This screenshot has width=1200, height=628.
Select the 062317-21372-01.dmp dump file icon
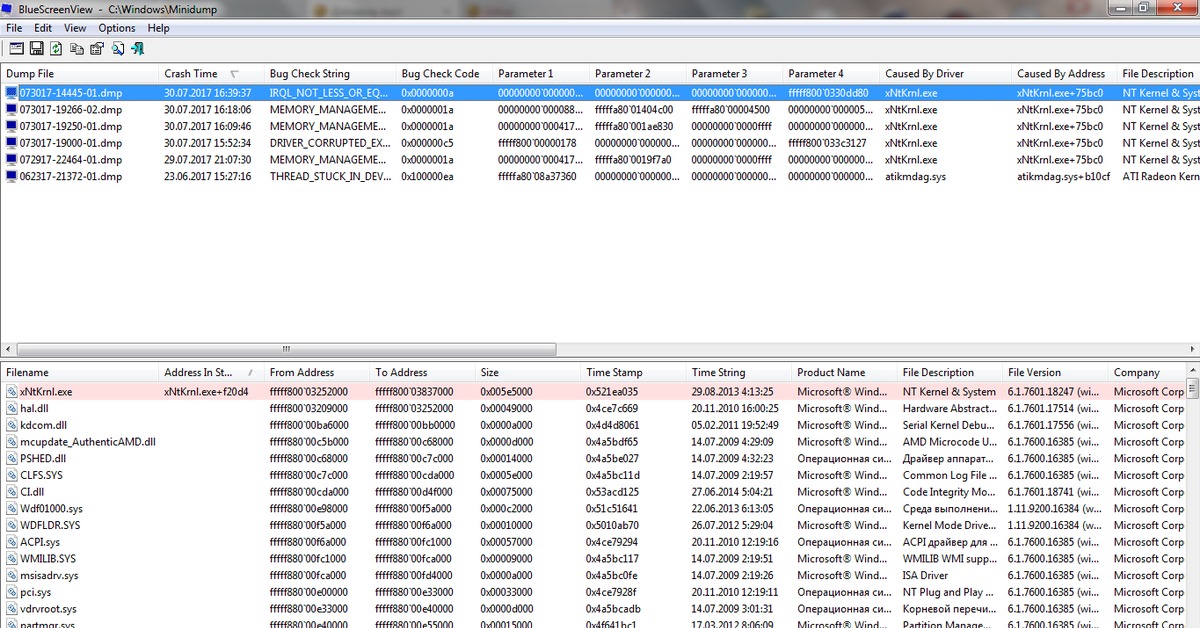(x=12, y=176)
